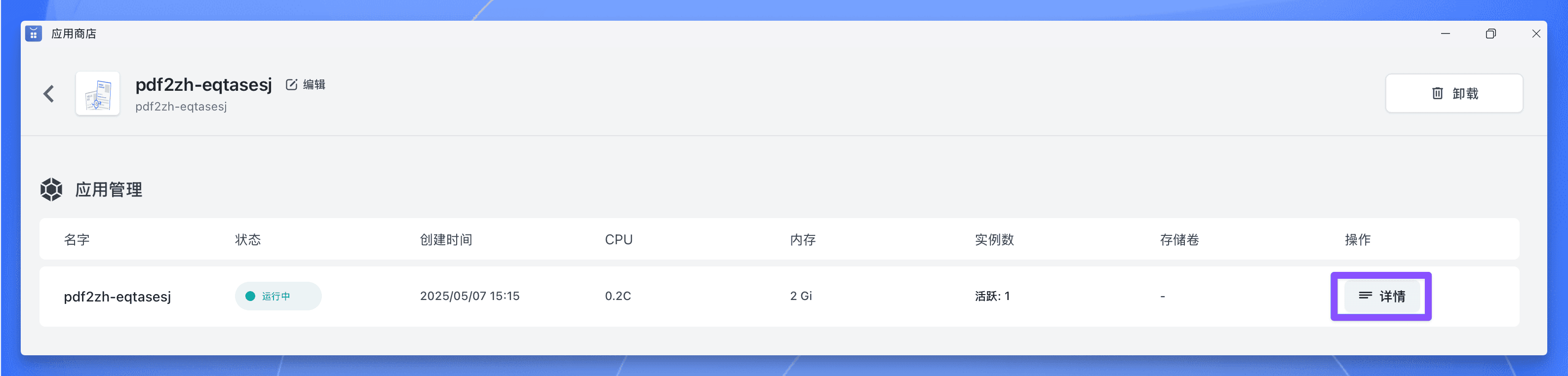Minimize the 应用商店 window
1568x376 pixels.
1446,34
